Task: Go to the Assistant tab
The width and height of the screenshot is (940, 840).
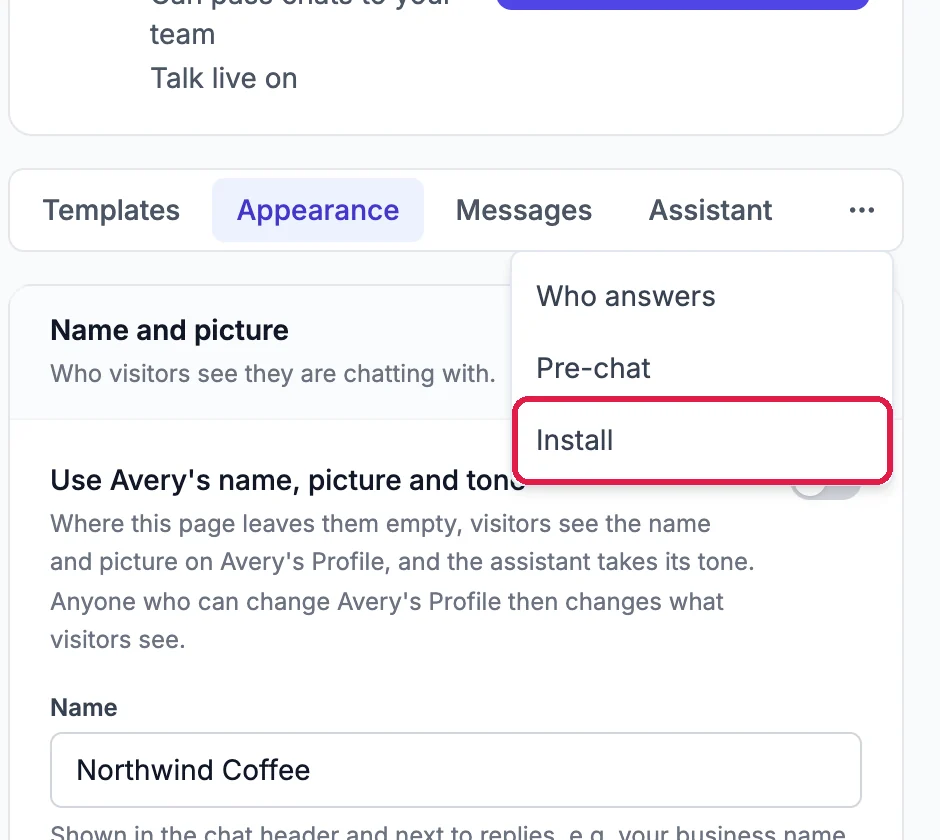Action: click(x=710, y=210)
